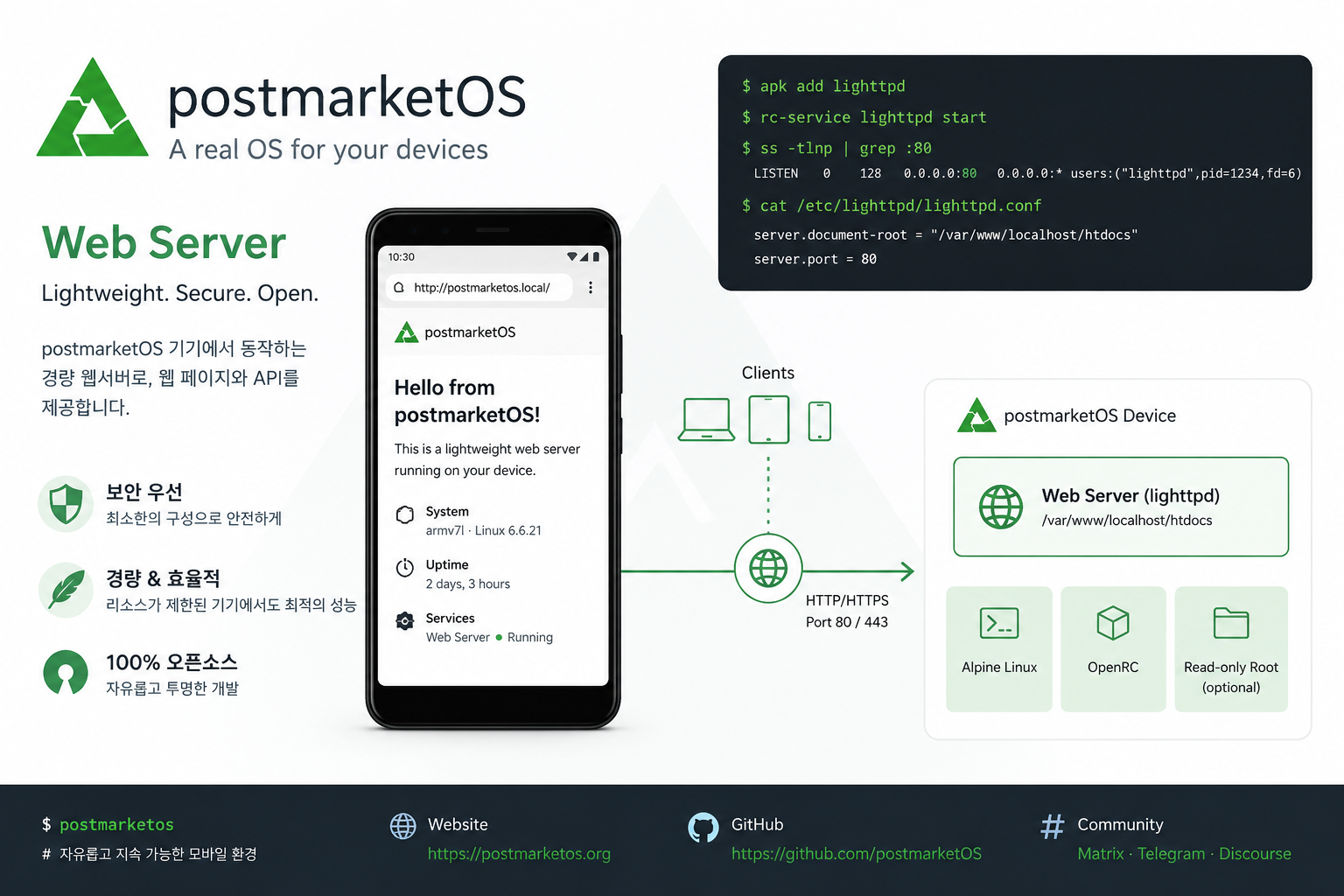Click the smartphone client icon

(x=820, y=422)
